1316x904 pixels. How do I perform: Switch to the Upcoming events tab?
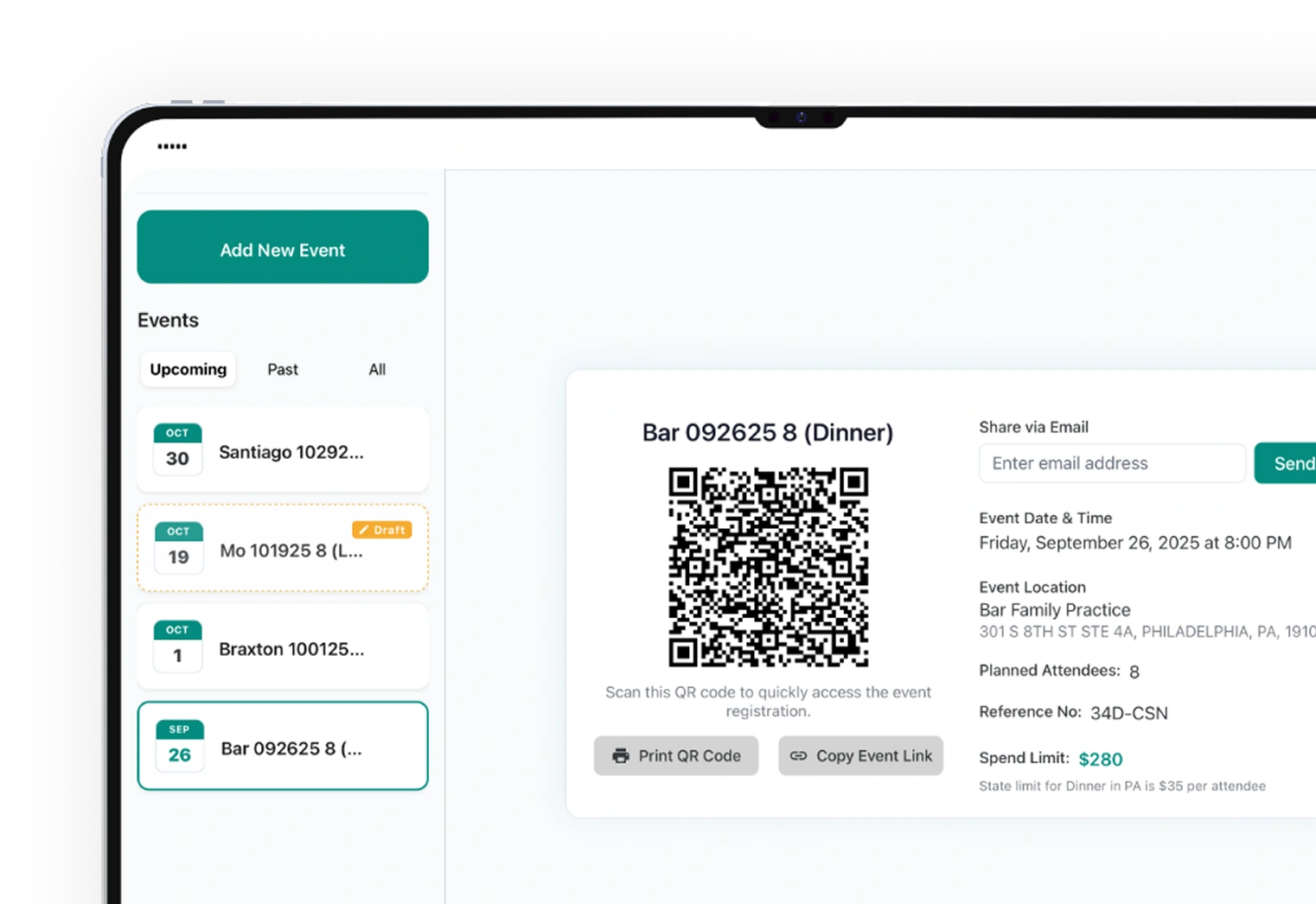tap(188, 369)
